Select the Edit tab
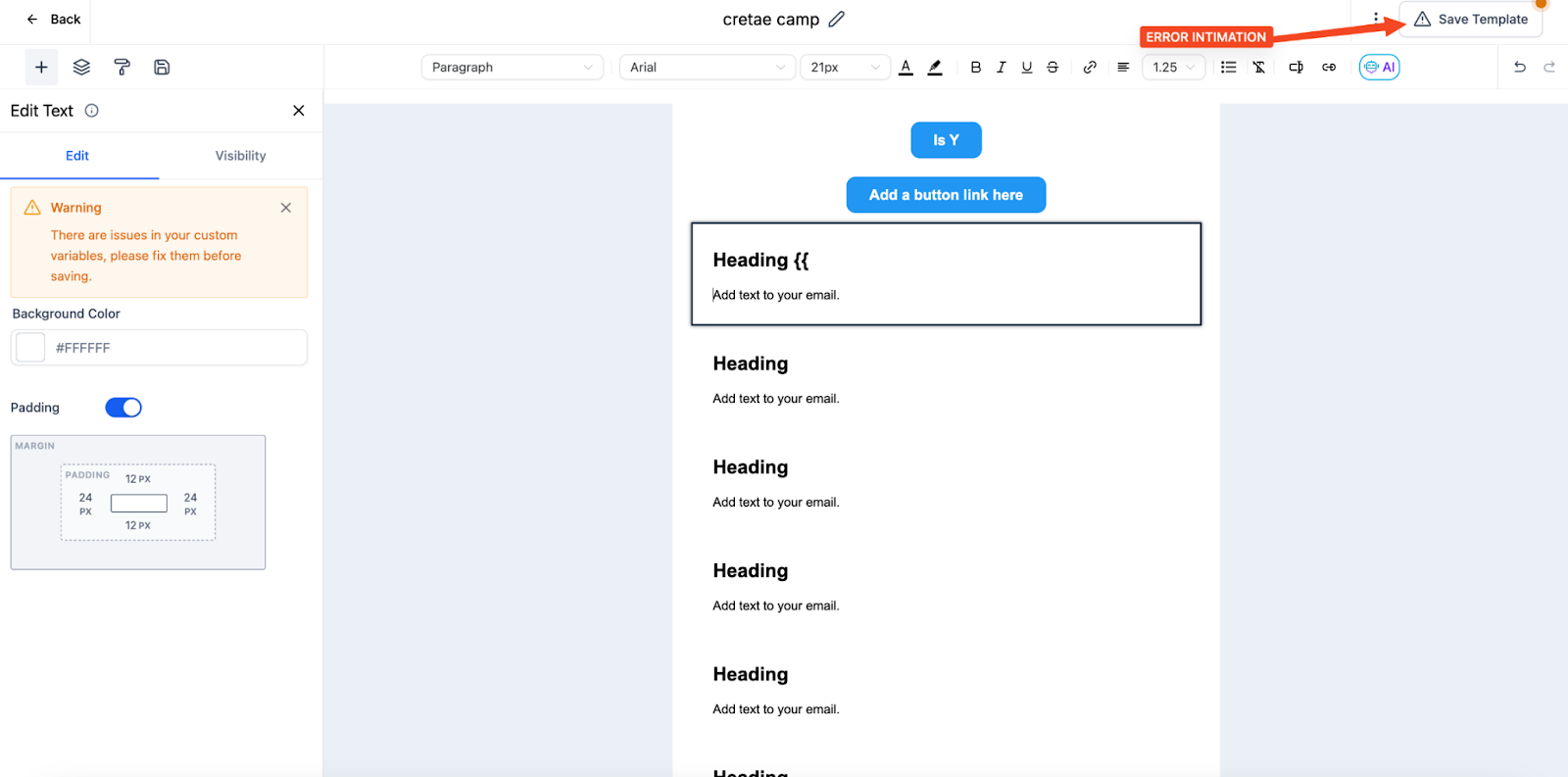The image size is (1568, 777). pyautogui.click(x=77, y=156)
